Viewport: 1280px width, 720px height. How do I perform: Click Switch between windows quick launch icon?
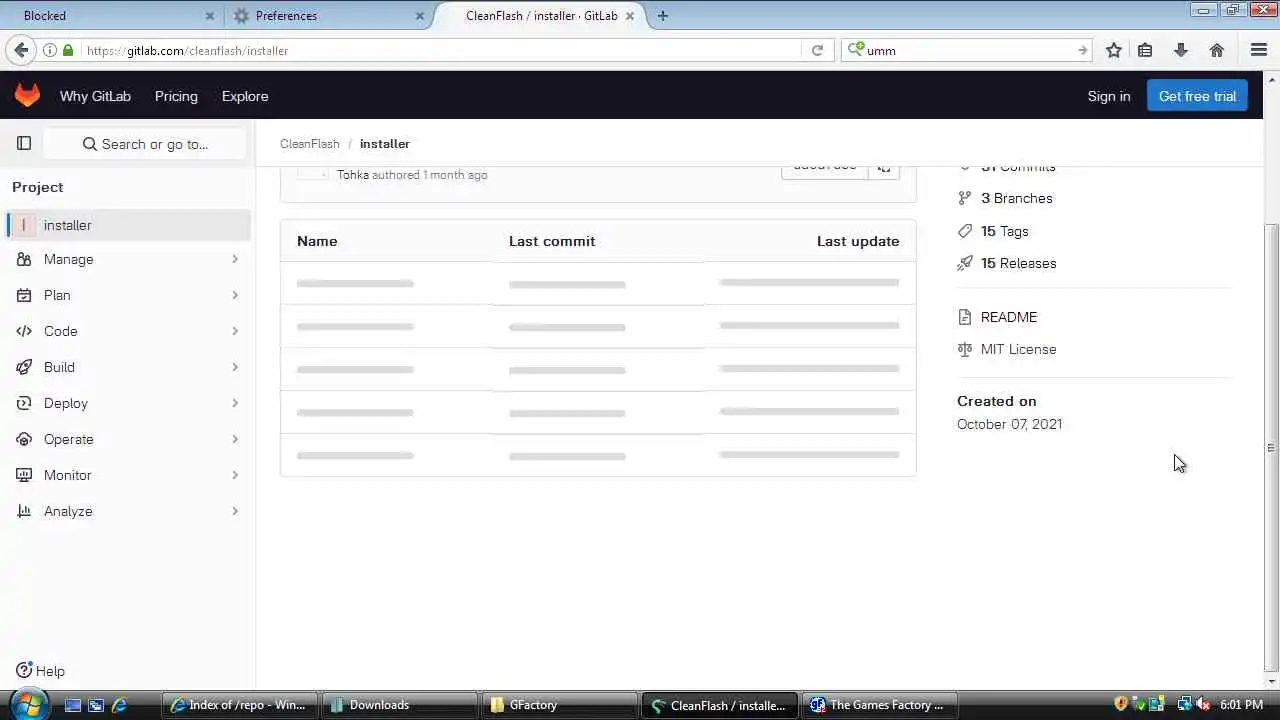tap(96, 705)
